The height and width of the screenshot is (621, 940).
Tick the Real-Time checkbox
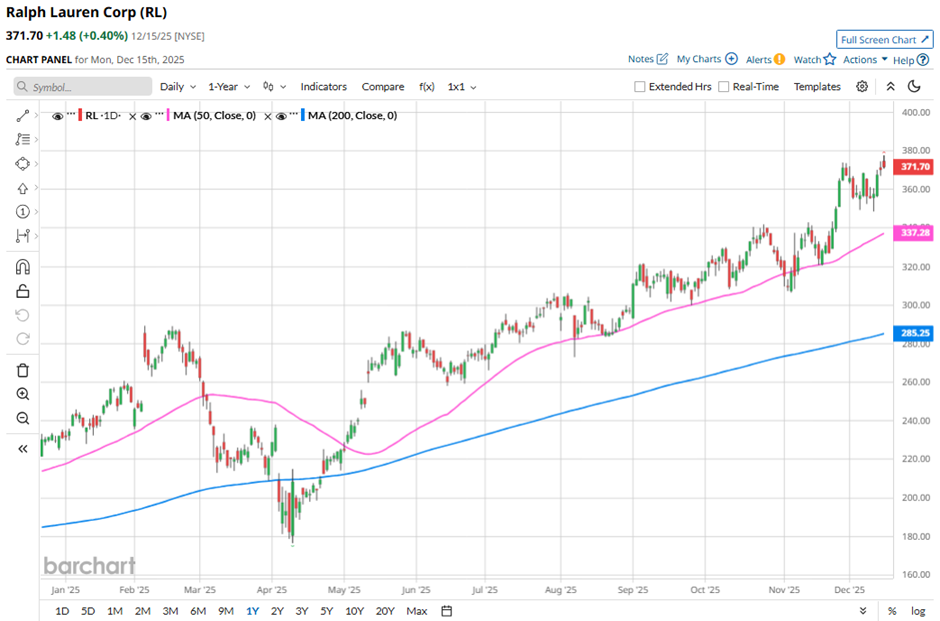pos(724,87)
